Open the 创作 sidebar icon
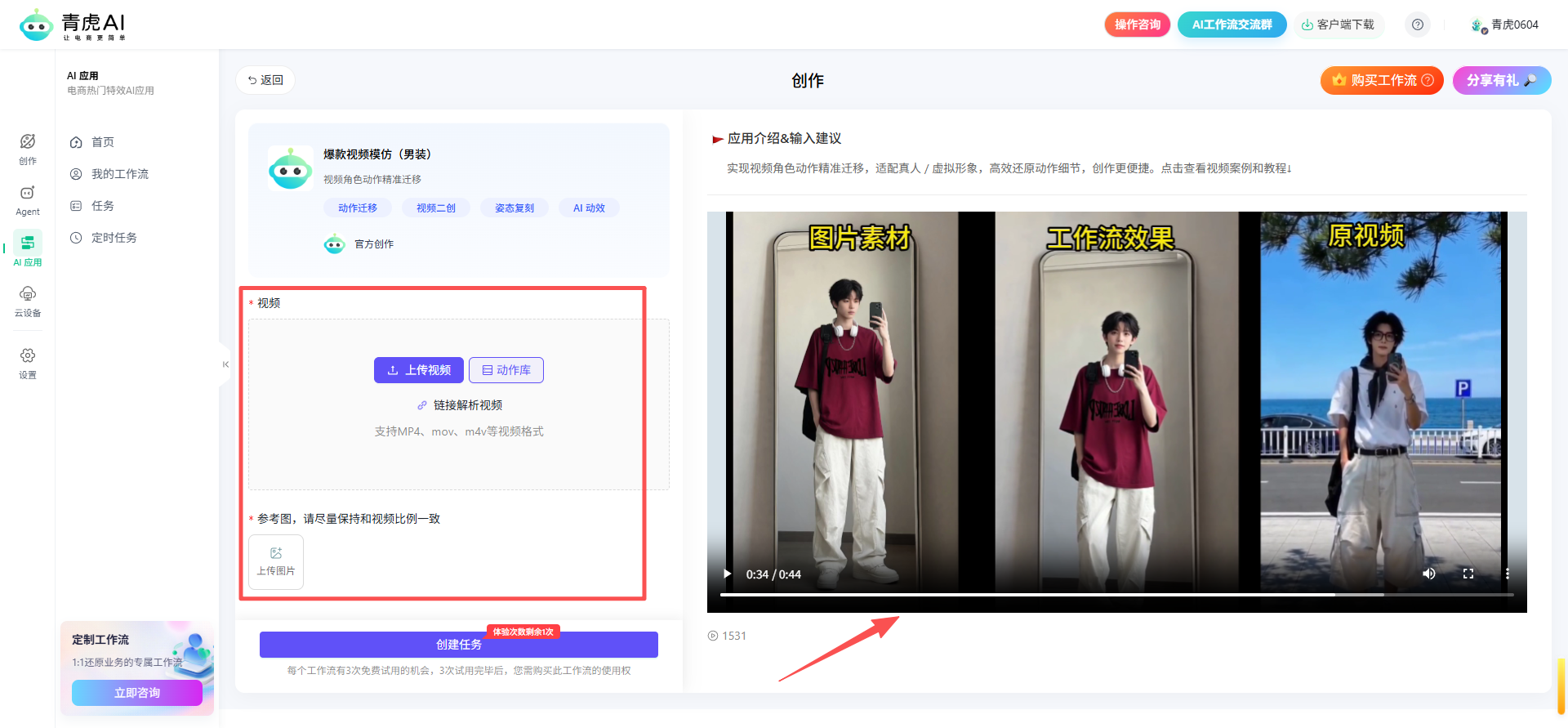Image resolution: width=1568 pixels, height=728 pixels. point(28,149)
